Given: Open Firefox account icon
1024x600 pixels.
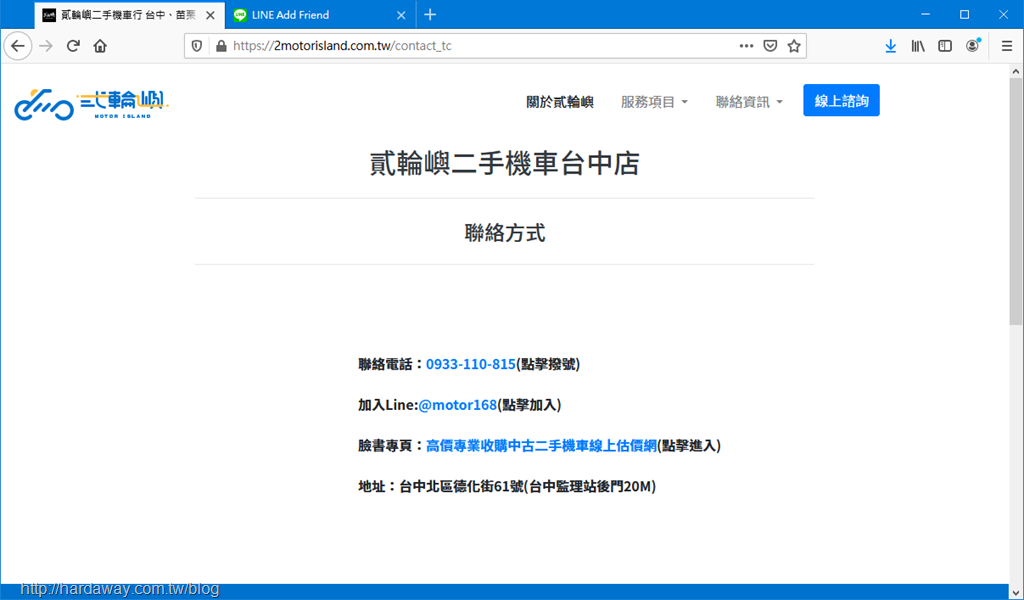Looking at the screenshot, I should click(973, 46).
